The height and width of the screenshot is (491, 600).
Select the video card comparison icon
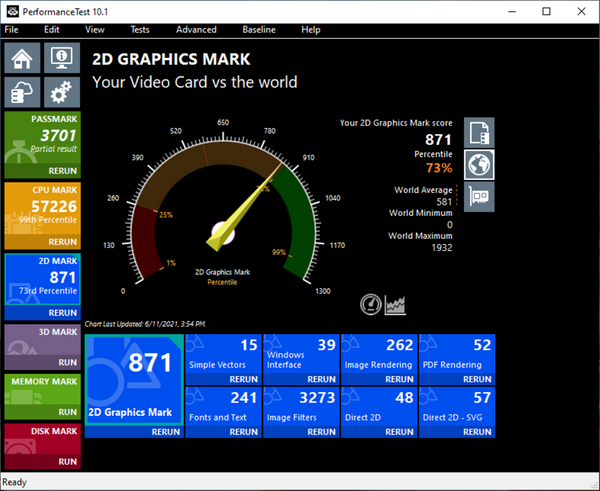(x=479, y=197)
